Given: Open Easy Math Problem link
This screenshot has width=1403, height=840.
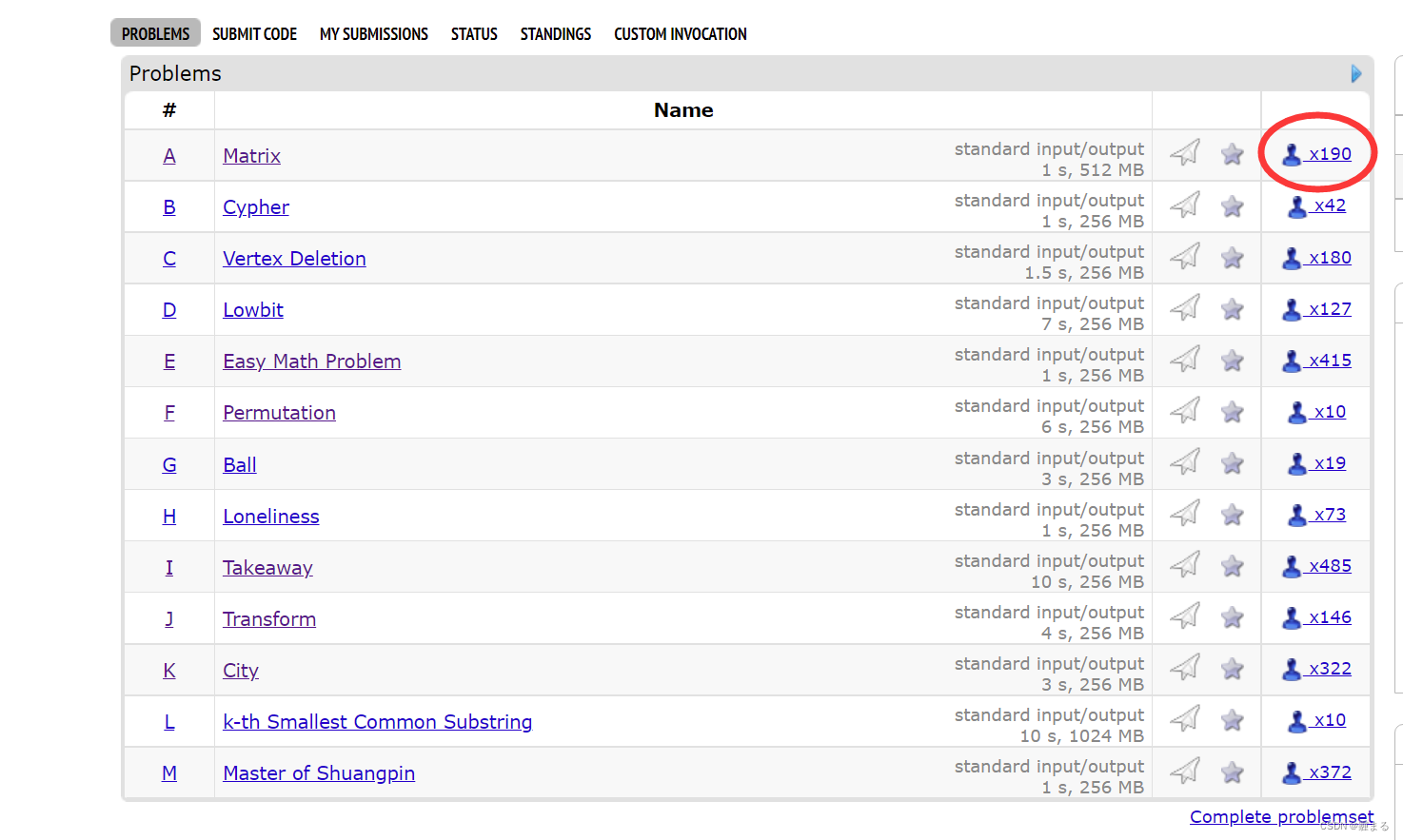Looking at the screenshot, I should [x=312, y=361].
